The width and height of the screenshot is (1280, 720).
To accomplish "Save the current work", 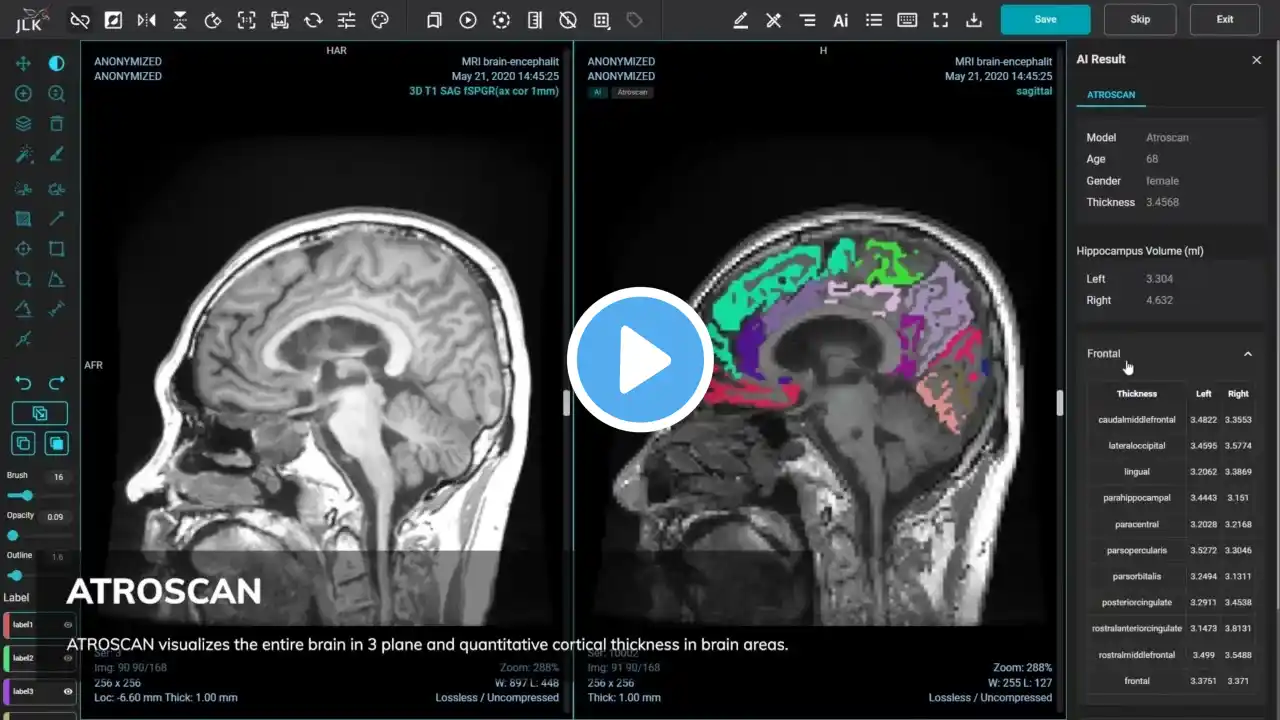I will (1045, 19).
